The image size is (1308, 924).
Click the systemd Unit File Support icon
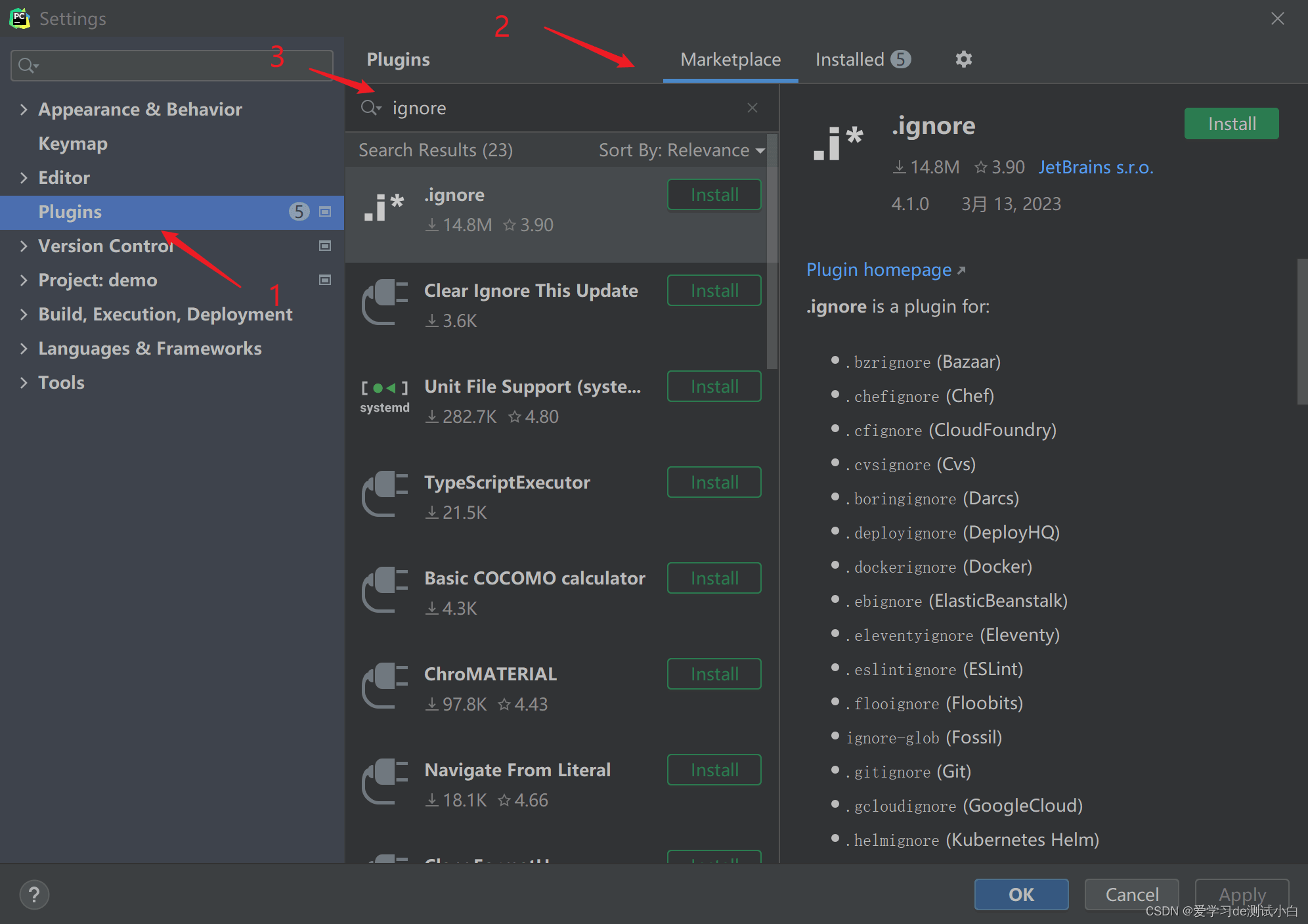point(385,397)
